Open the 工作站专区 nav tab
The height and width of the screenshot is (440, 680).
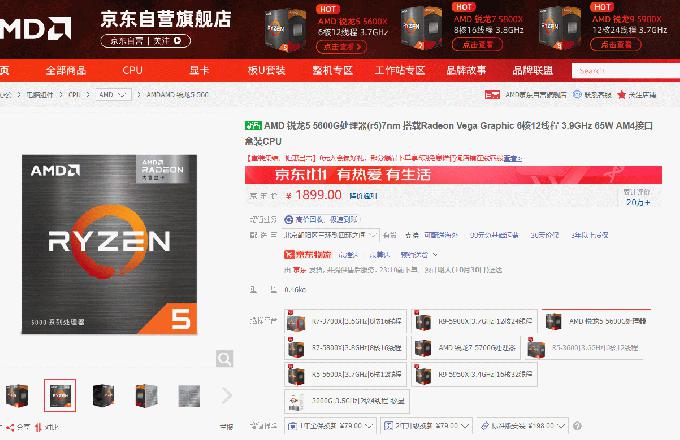[400, 70]
